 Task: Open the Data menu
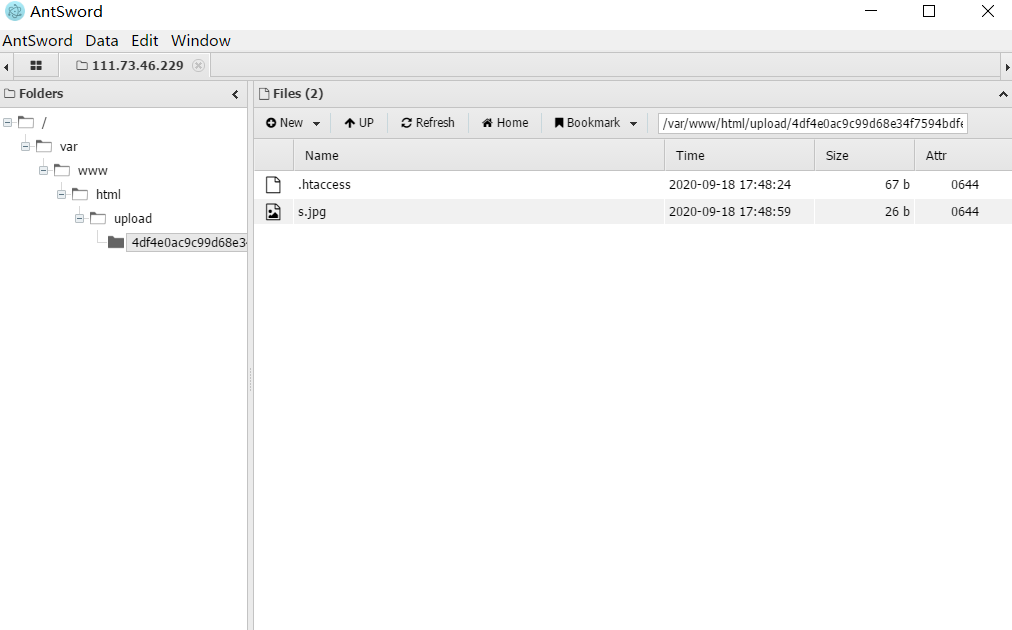(102, 41)
